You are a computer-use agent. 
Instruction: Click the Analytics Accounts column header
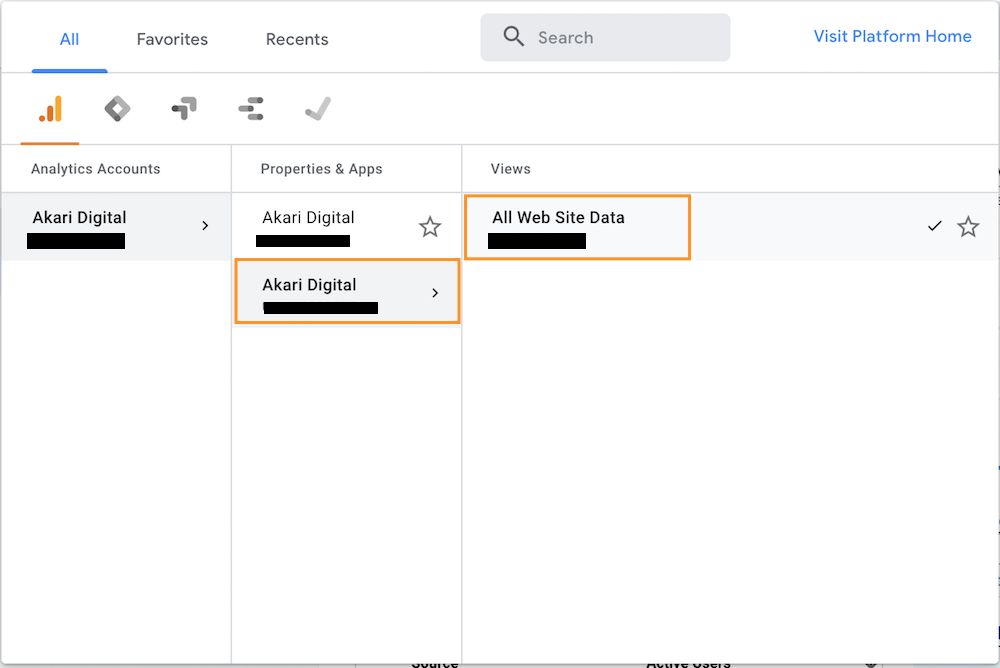[x=96, y=169]
